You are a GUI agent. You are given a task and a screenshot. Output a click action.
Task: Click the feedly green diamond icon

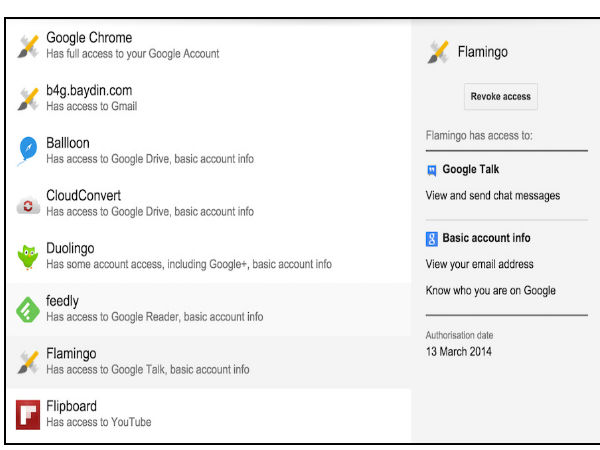[27, 308]
